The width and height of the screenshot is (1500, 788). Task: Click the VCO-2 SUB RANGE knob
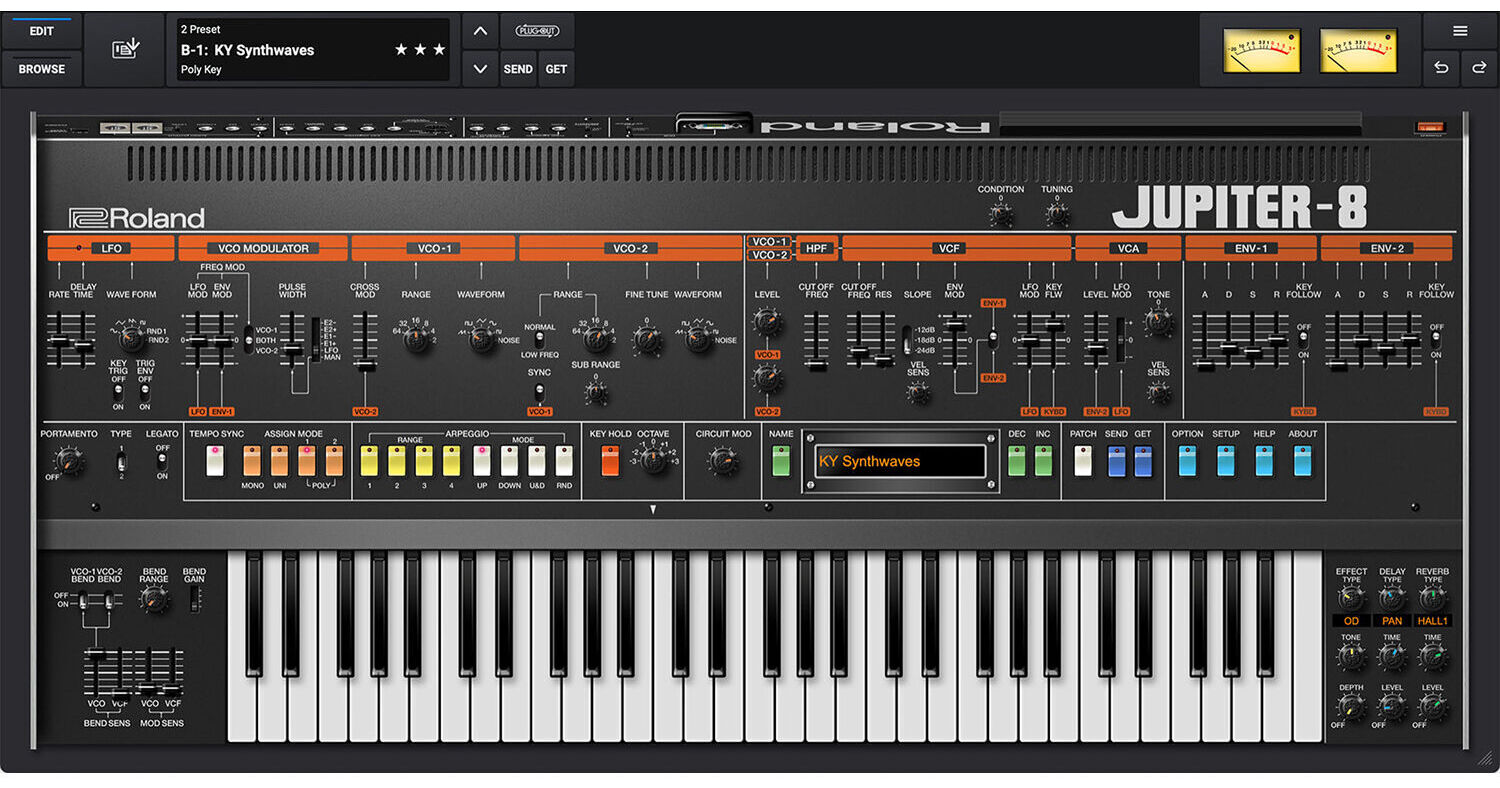[x=596, y=393]
